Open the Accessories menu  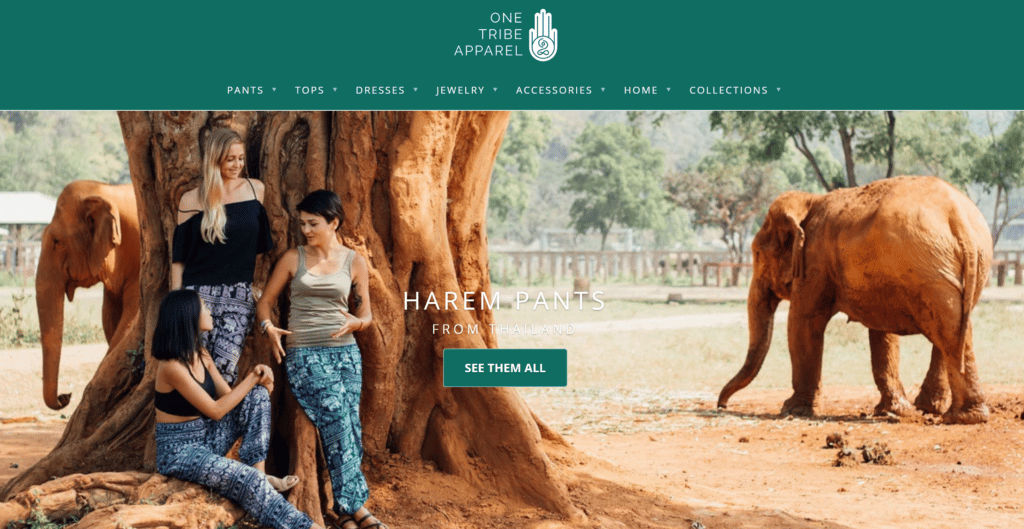(x=554, y=90)
